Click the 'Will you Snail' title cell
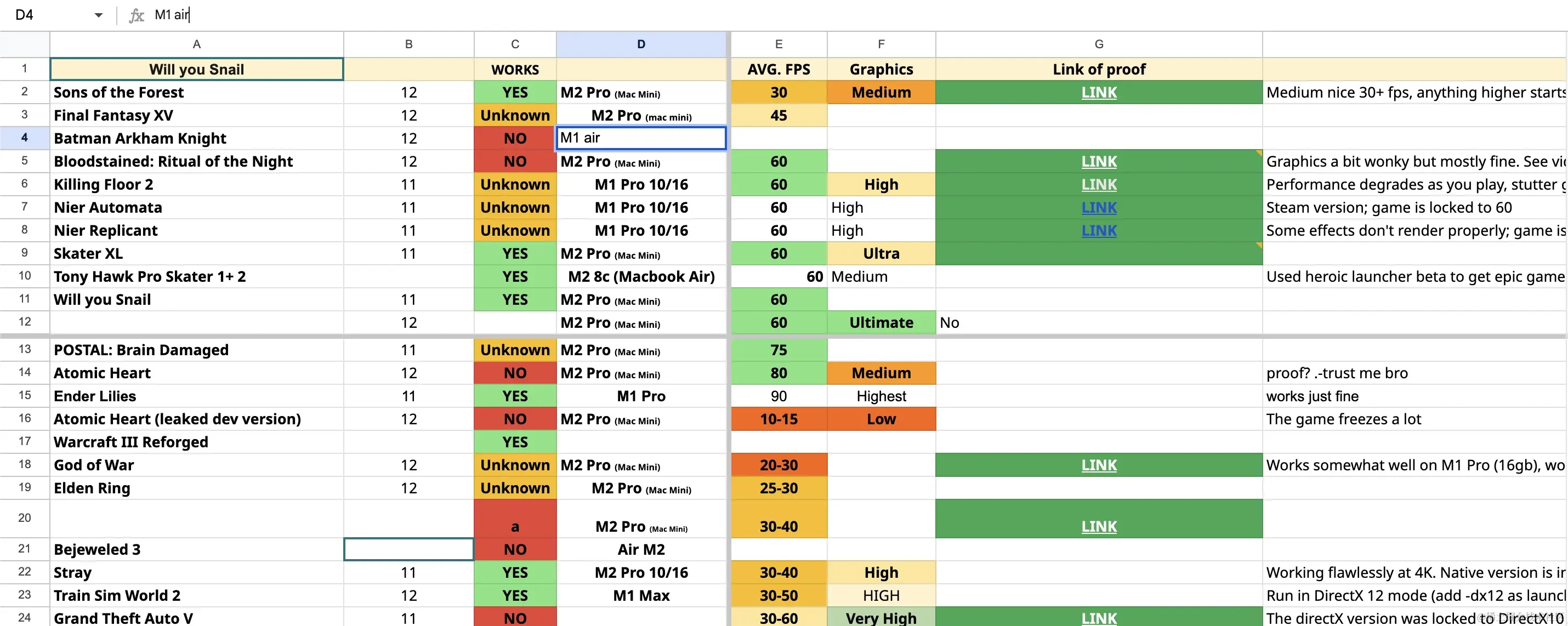The width and height of the screenshot is (1568, 626). point(197,70)
